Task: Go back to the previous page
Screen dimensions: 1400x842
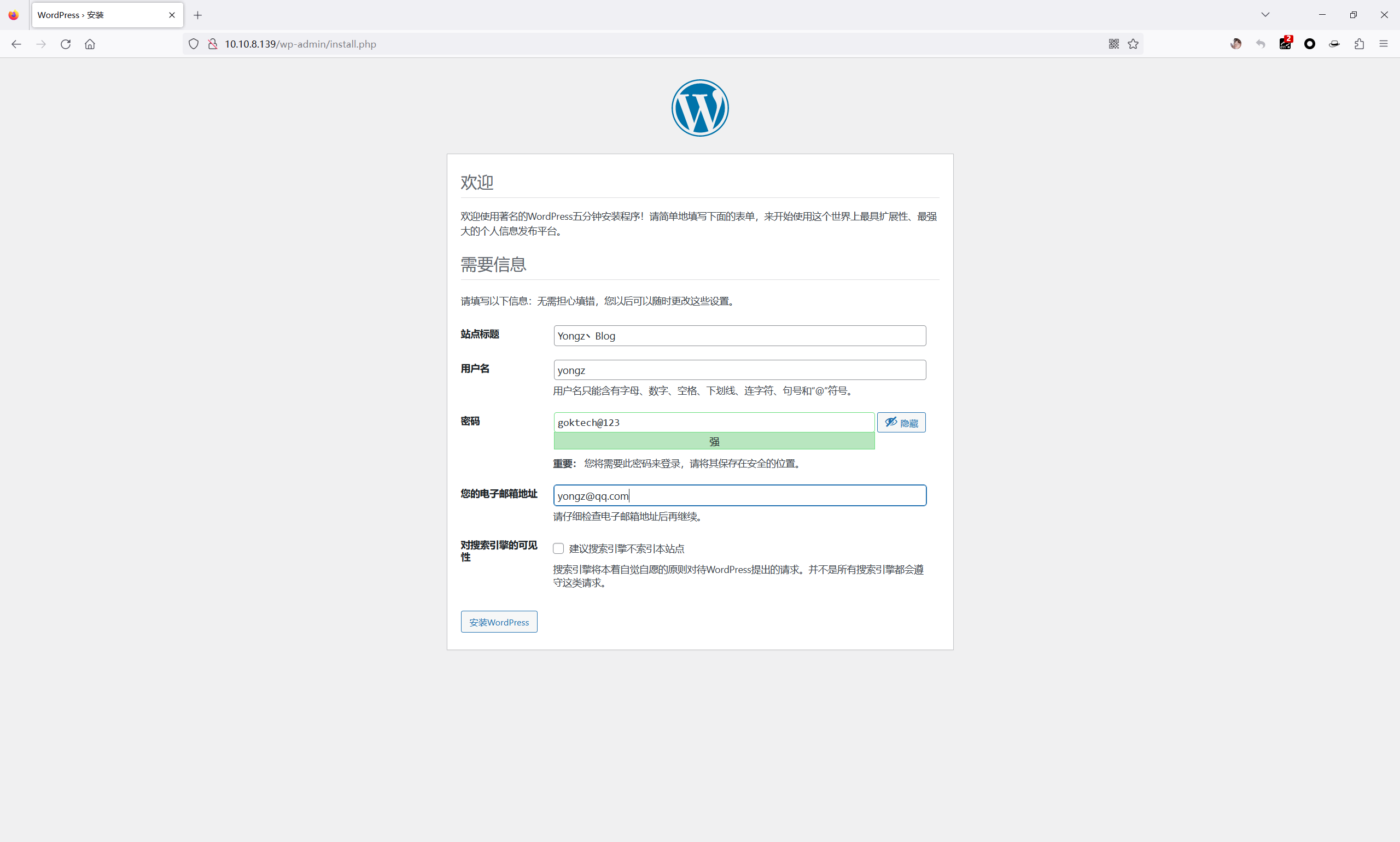Action: tap(16, 44)
